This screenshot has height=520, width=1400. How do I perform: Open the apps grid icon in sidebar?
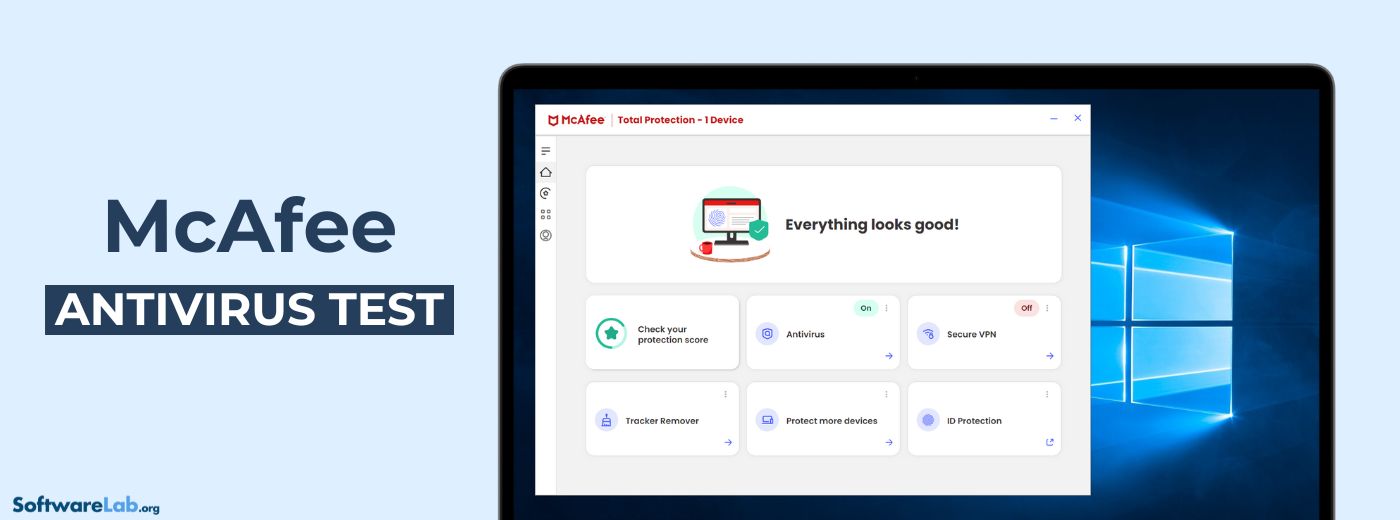545,214
